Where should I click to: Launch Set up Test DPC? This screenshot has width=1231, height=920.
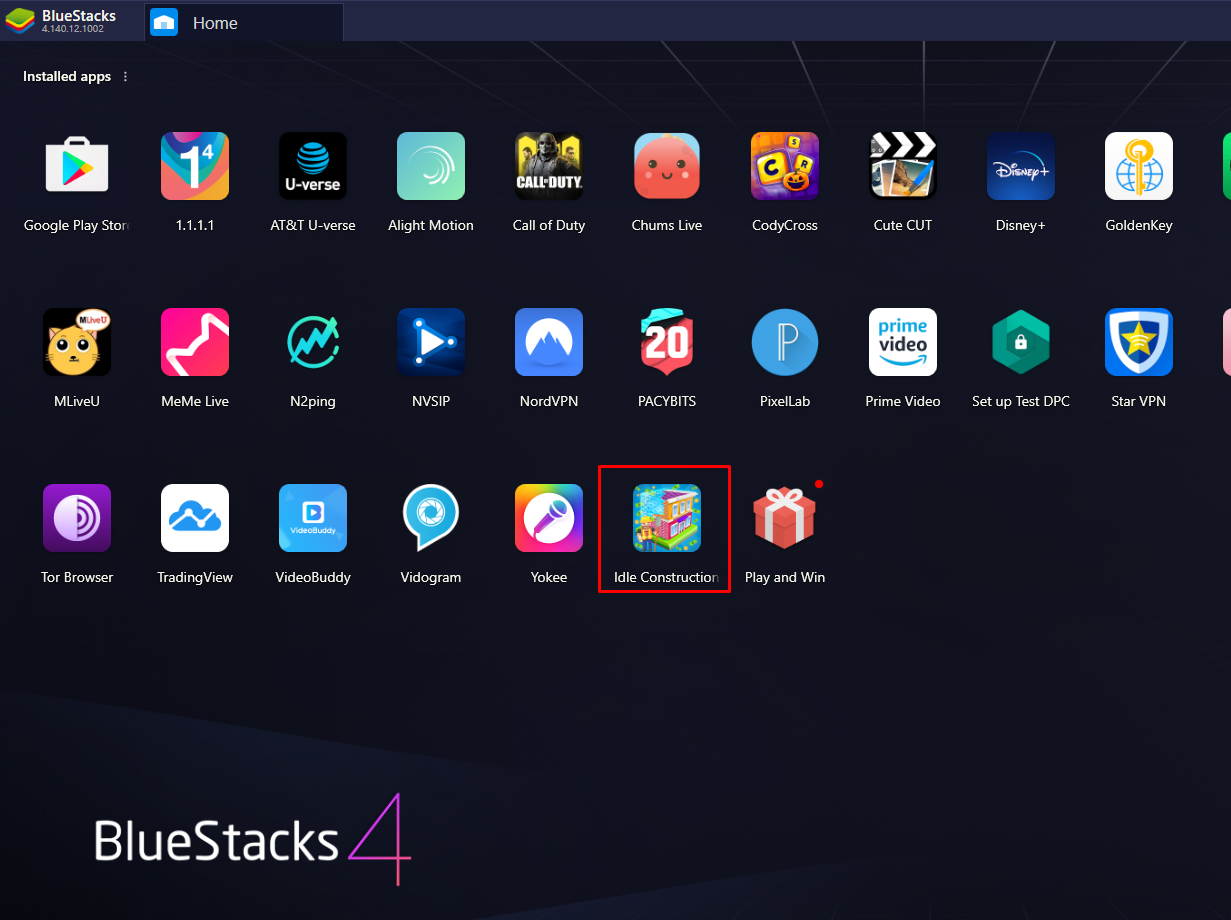point(1021,342)
